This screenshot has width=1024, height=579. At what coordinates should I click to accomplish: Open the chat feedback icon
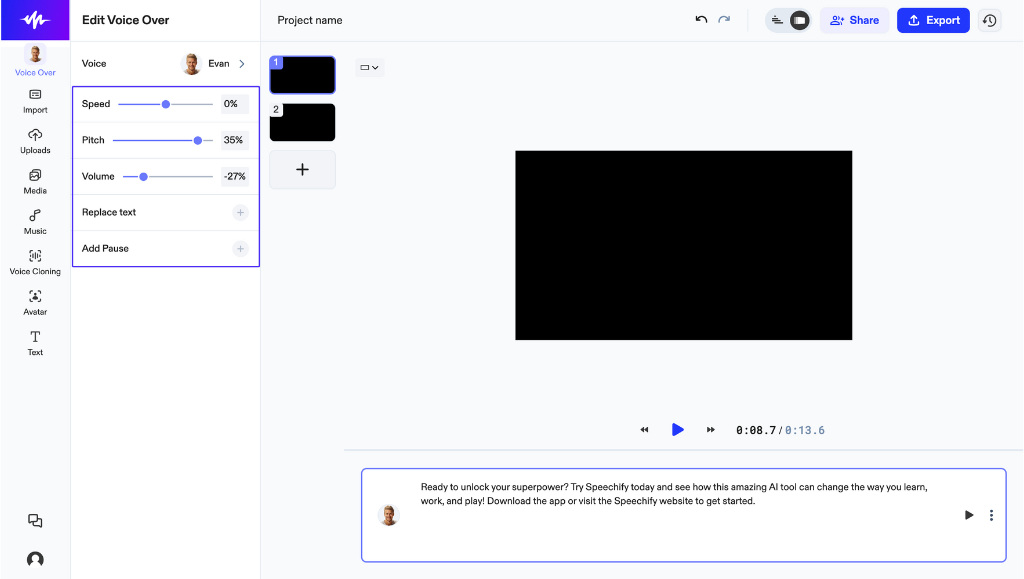coord(35,520)
